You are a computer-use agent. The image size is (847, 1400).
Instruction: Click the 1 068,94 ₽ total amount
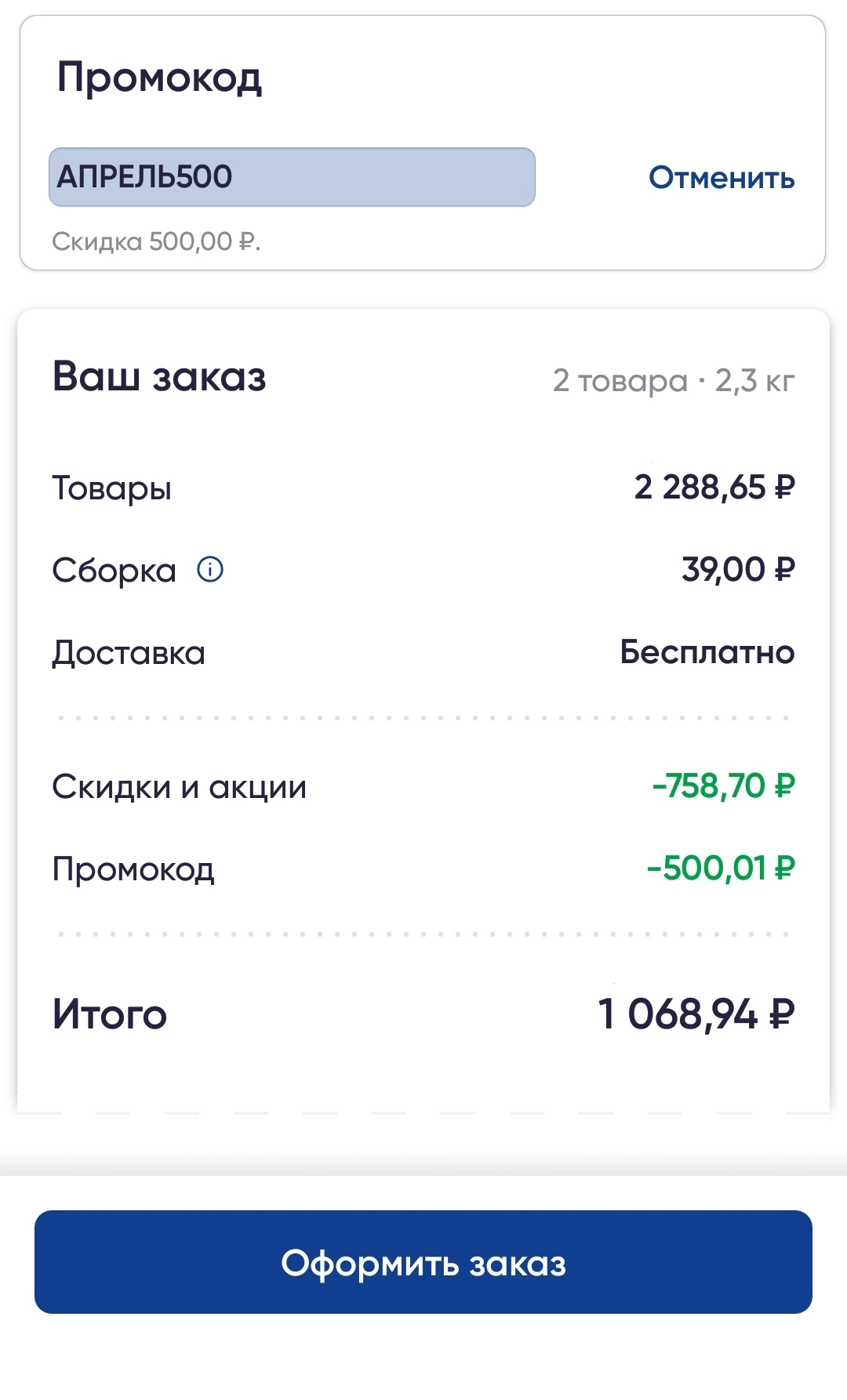(x=696, y=1014)
